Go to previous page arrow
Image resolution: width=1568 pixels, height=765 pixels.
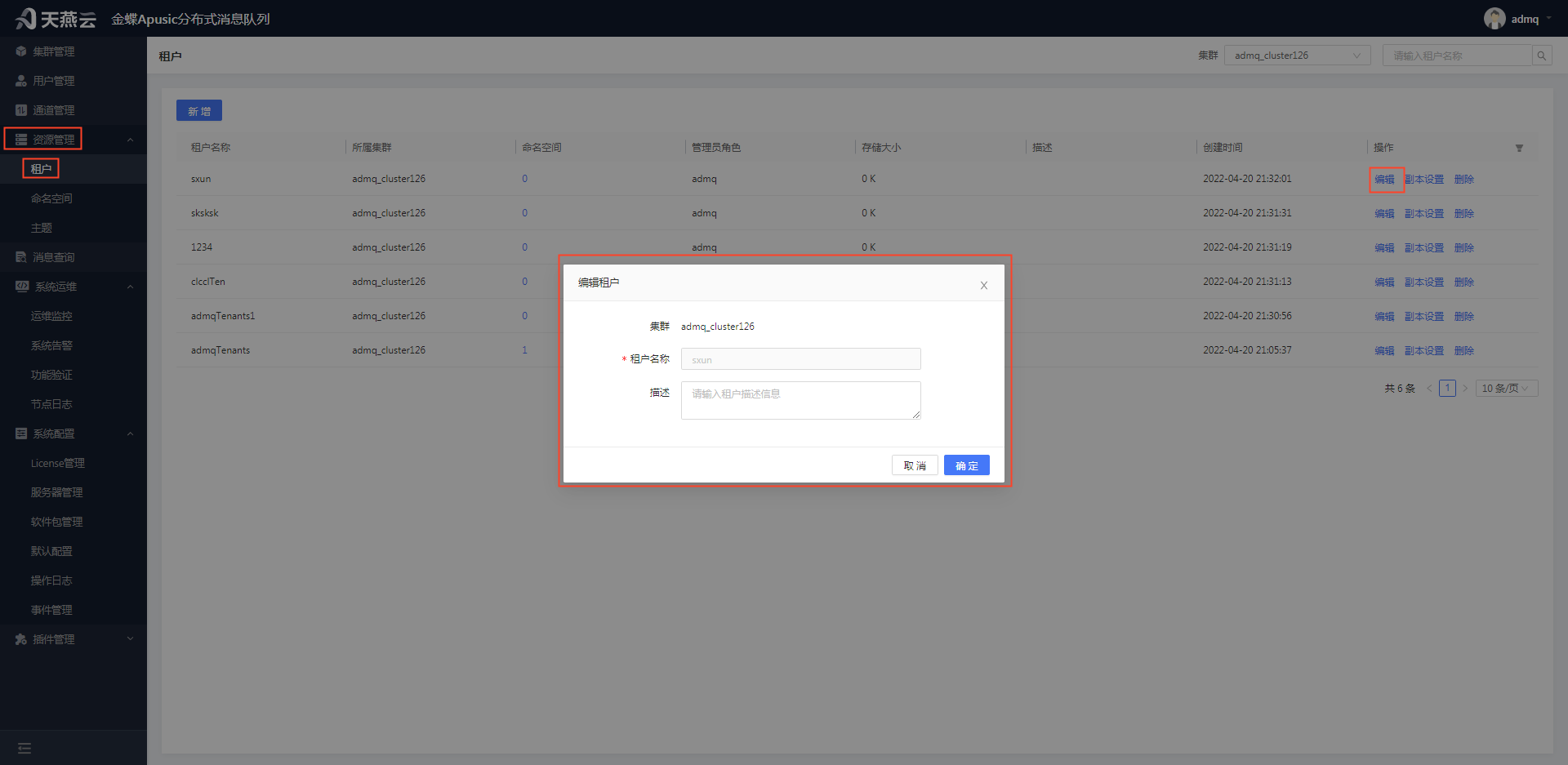coord(1429,388)
